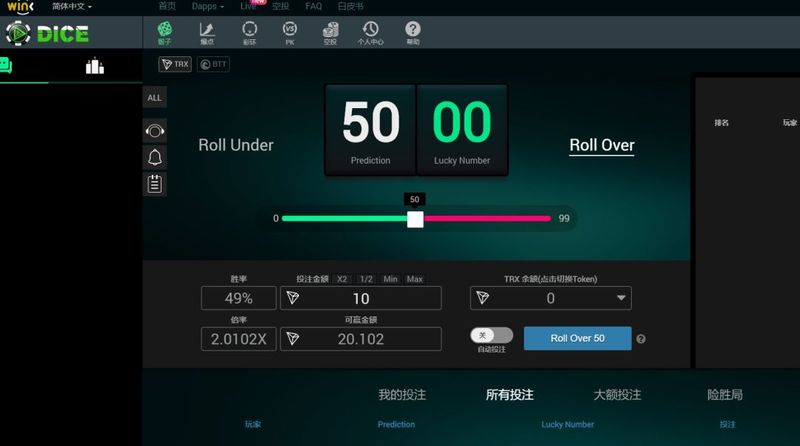Switch to 所有投注 tab
Screen dimensions: 800x446
point(510,394)
